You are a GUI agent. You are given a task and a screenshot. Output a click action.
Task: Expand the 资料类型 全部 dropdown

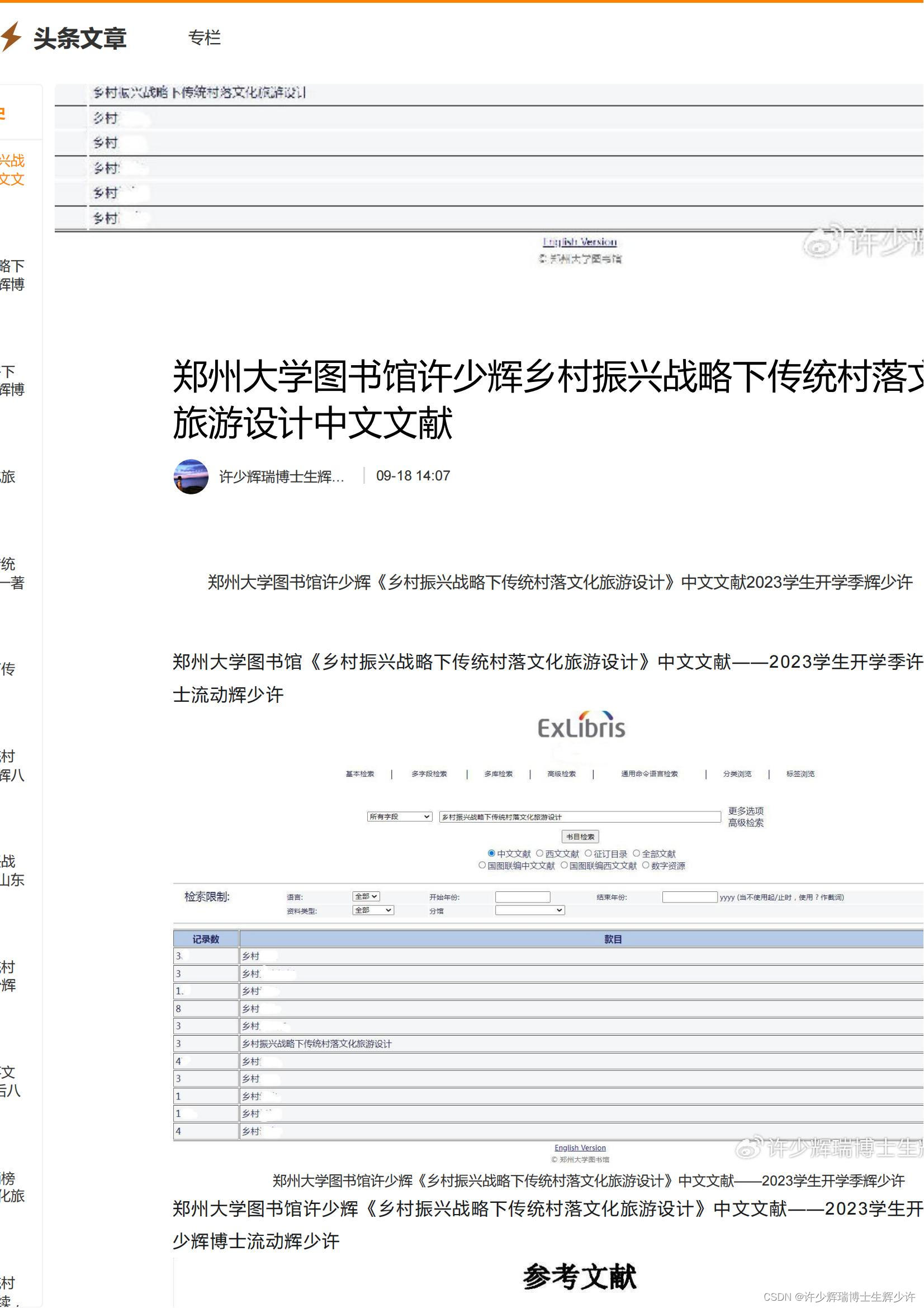(x=373, y=910)
